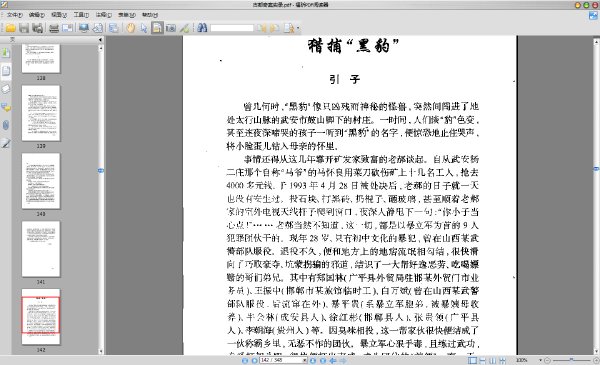Select the camera Snapshot tool
600x365 pixels.
point(171,28)
